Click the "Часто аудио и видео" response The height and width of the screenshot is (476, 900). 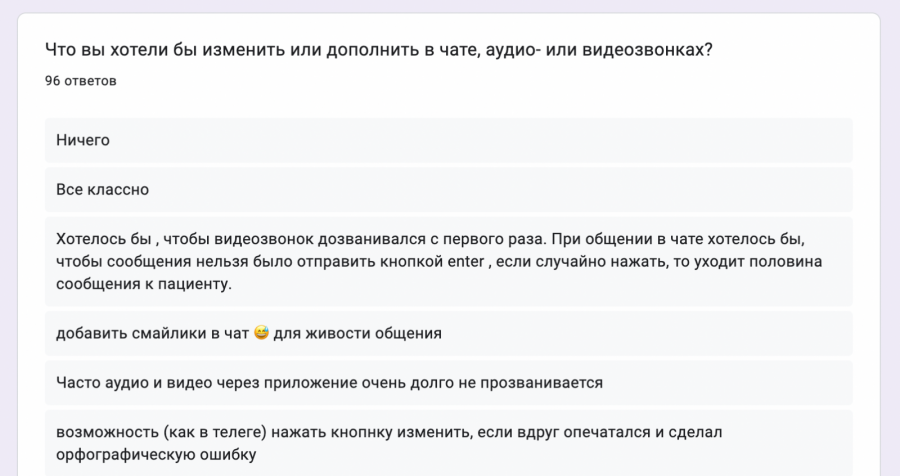click(449, 383)
